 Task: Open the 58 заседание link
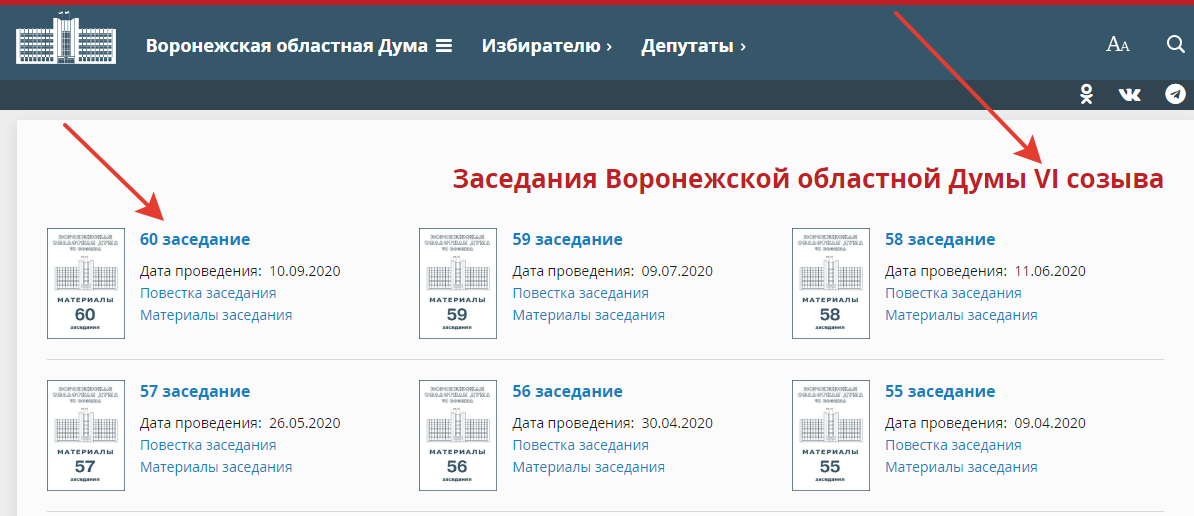[940, 239]
